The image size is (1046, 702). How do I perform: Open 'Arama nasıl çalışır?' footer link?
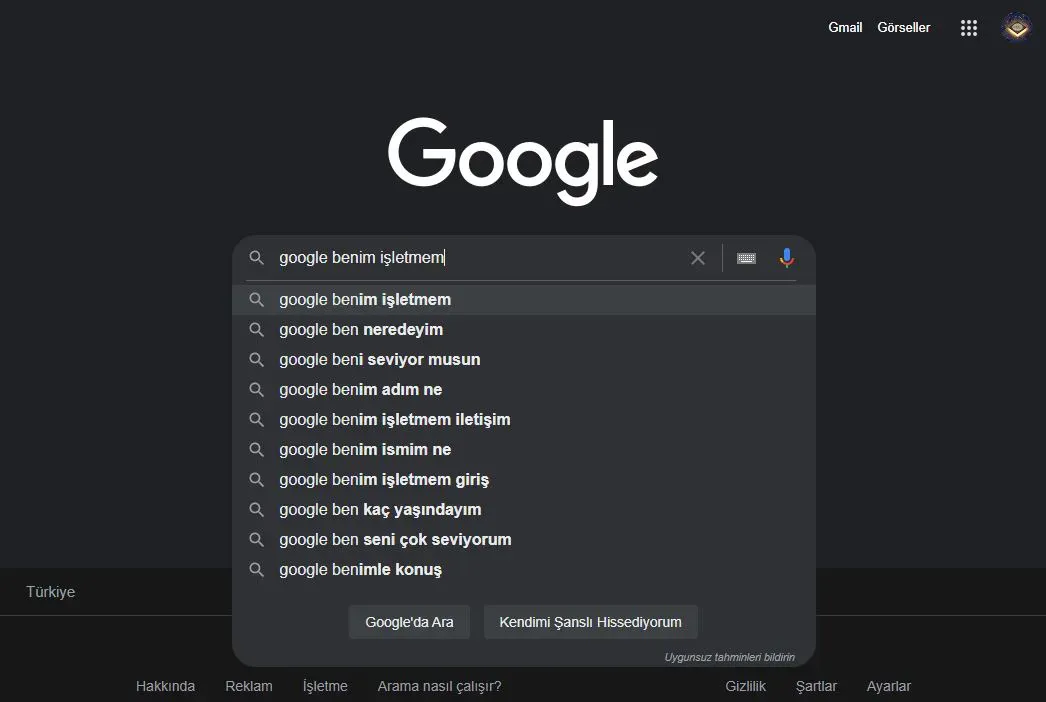[x=439, y=686]
